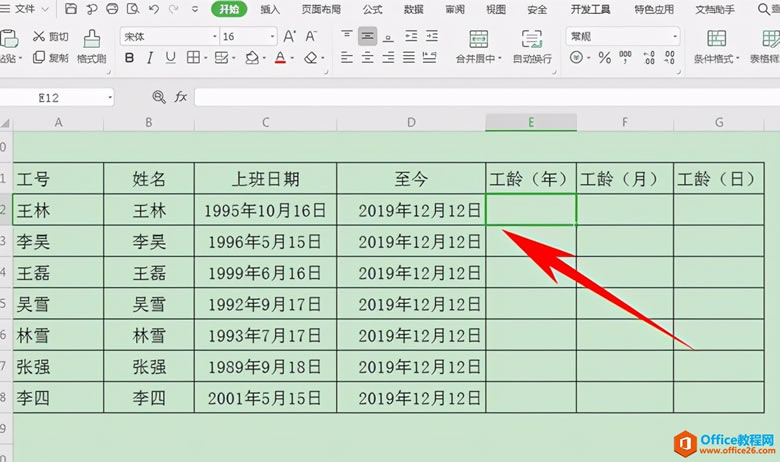
Task: Toggle Bold formatting
Action: (x=129, y=58)
